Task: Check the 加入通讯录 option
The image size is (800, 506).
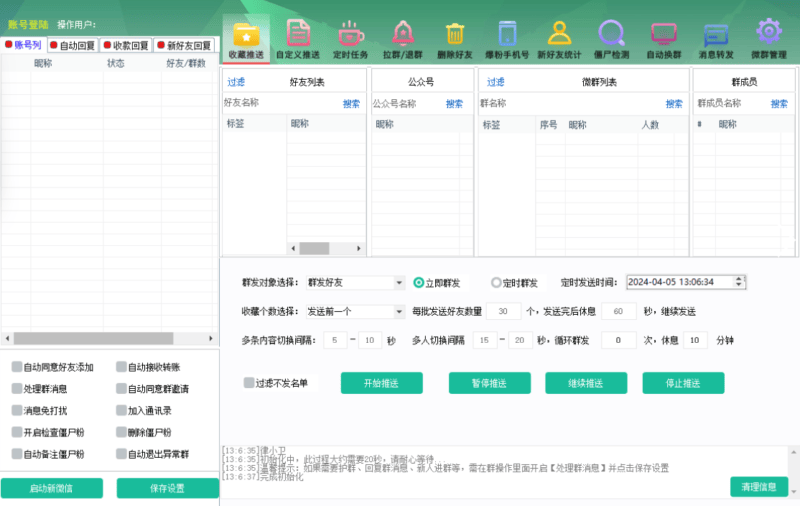Action: 121,411
